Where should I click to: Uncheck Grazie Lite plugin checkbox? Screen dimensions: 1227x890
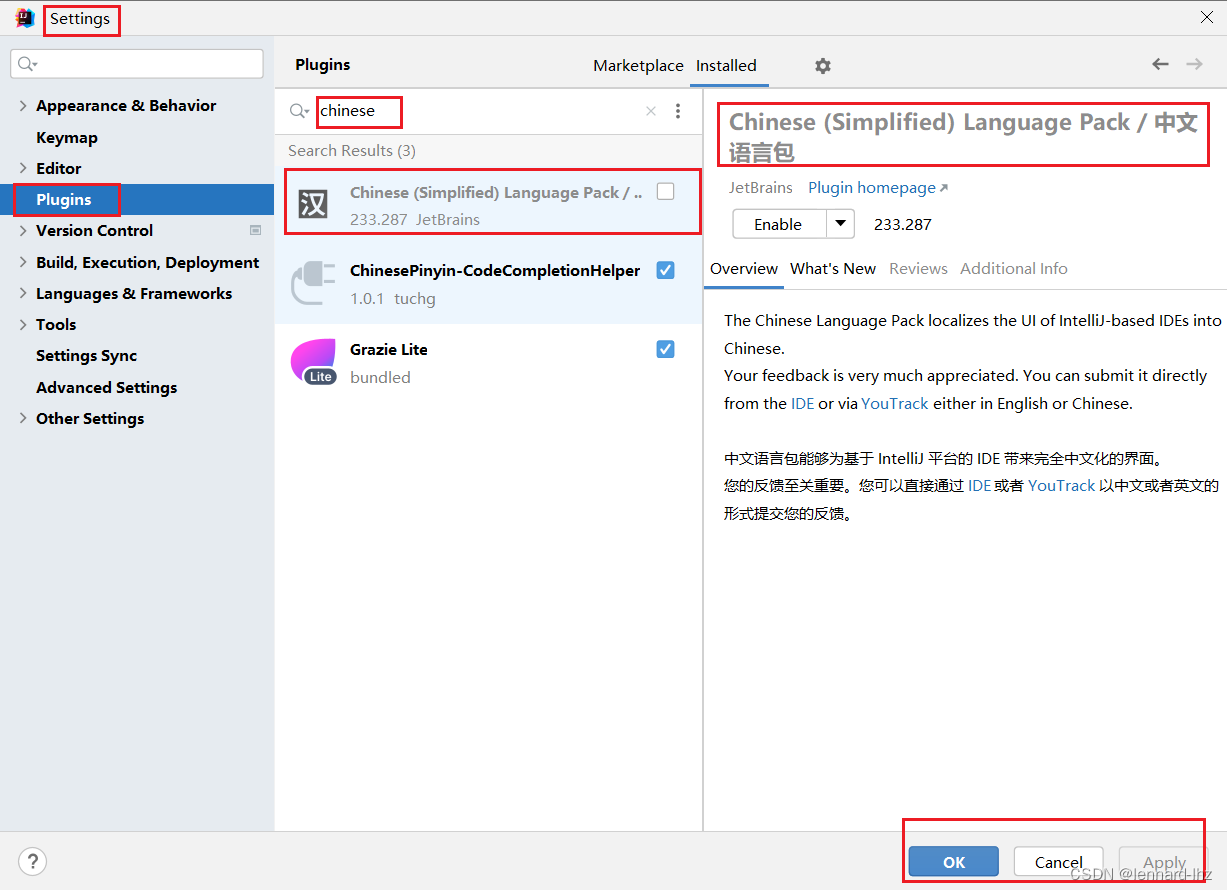[665, 349]
